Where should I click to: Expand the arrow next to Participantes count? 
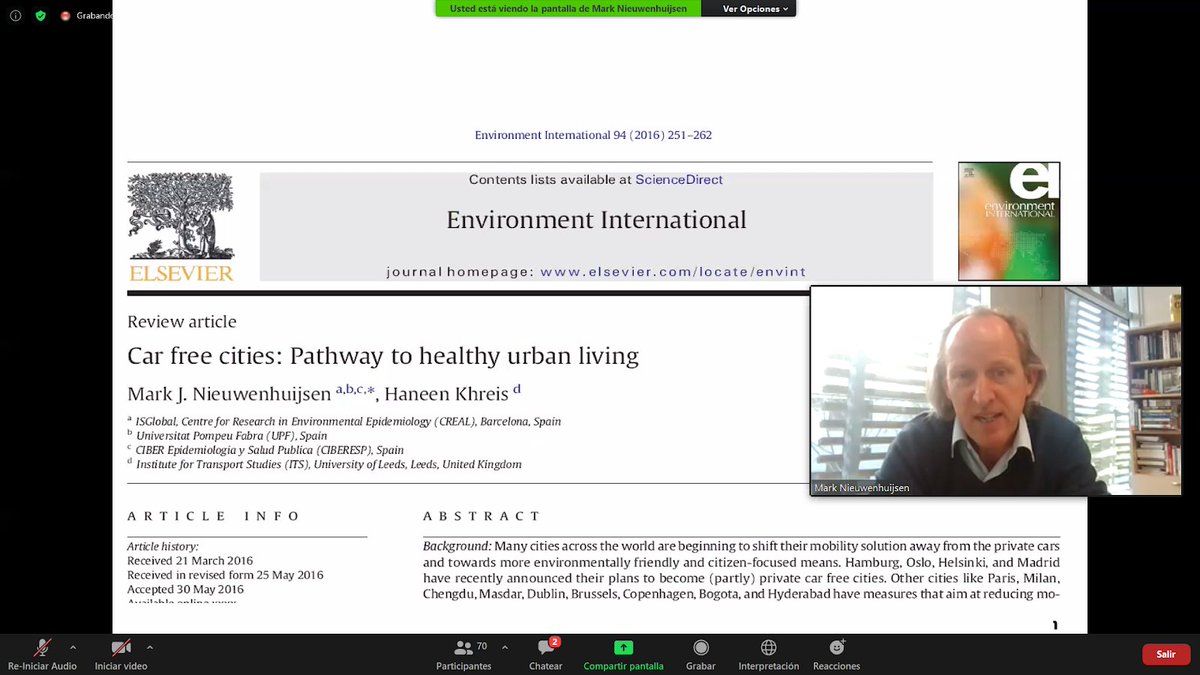pos(504,647)
